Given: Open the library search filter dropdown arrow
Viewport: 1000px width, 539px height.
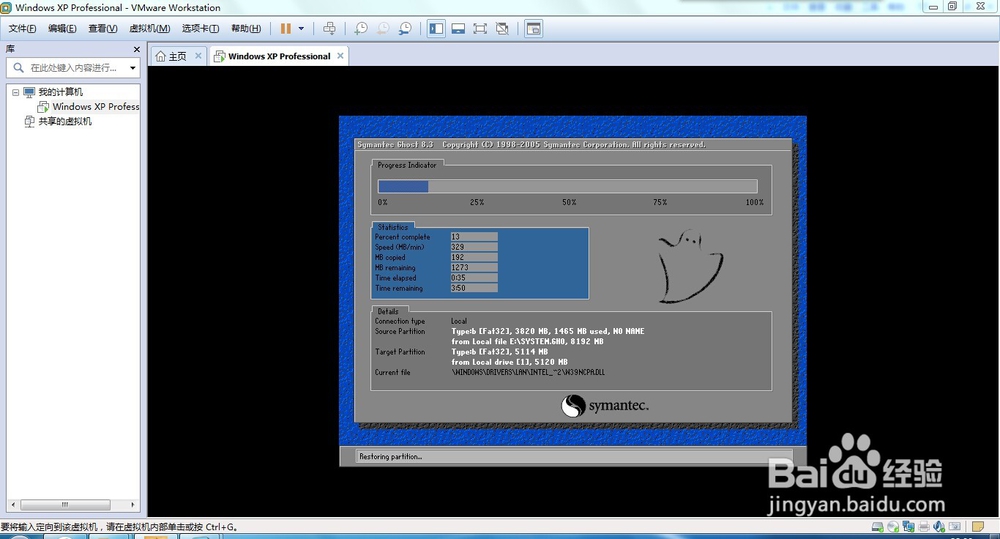Looking at the screenshot, I should click(133, 68).
